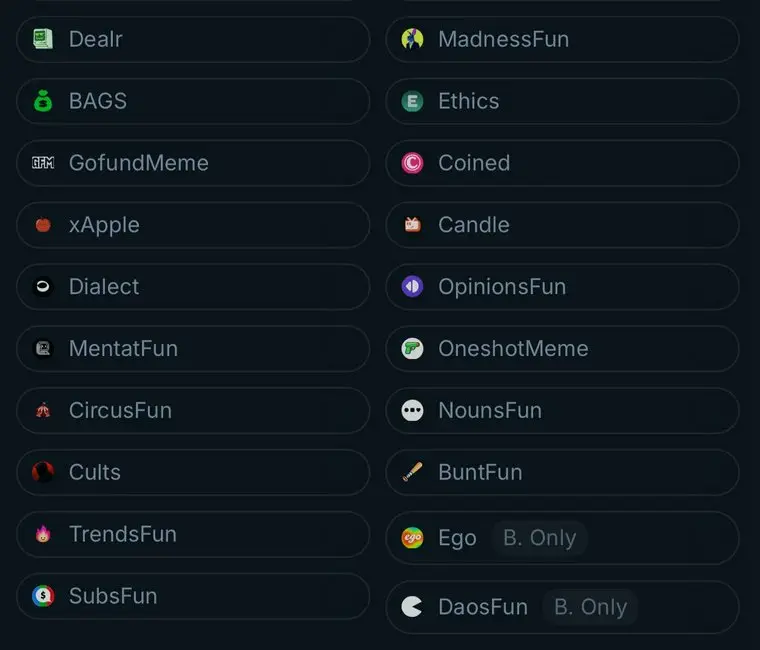This screenshot has height=650, width=760.
Task: Click the OneshotMeme green gun icon
Action: tap(412, 349)
